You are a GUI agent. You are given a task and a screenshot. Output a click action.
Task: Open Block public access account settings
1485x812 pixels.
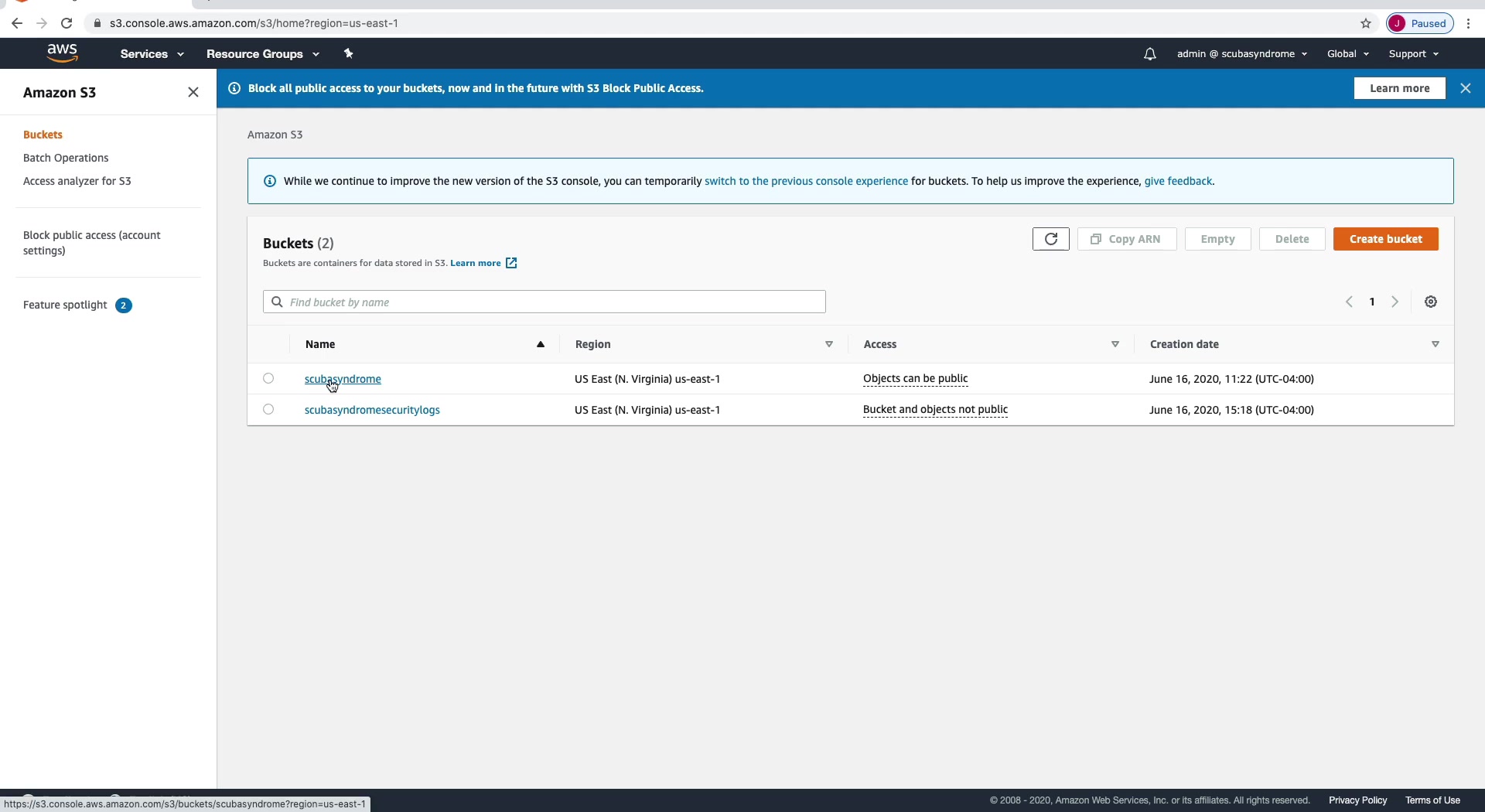(x=92, y=243)
